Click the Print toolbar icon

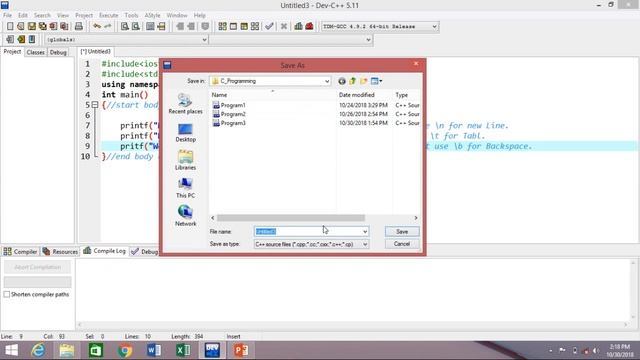79,27
